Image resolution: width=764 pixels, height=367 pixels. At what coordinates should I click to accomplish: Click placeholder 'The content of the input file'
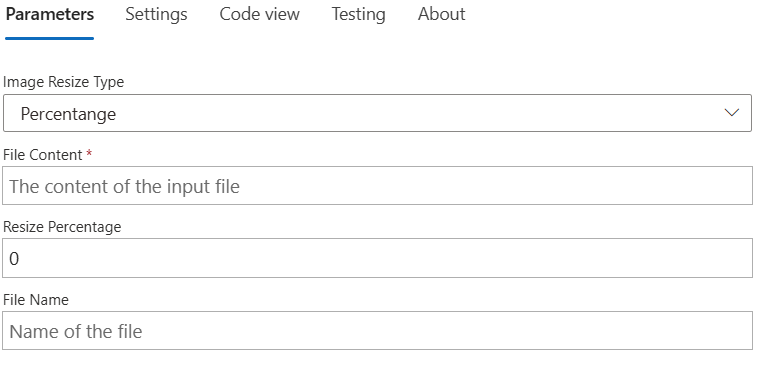125,186
